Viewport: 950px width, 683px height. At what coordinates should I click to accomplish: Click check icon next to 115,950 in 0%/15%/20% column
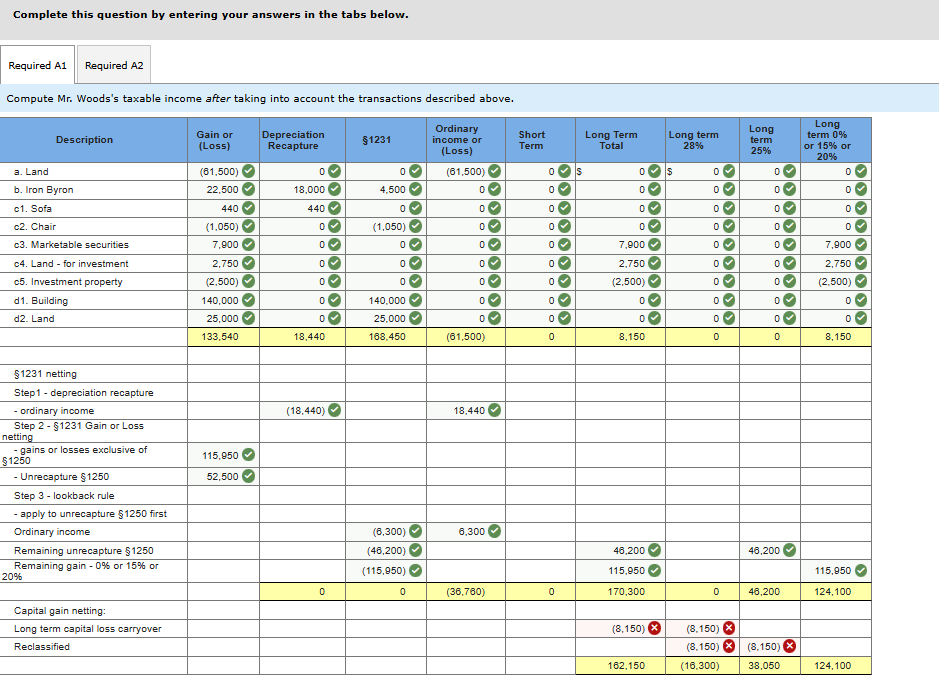861,570
